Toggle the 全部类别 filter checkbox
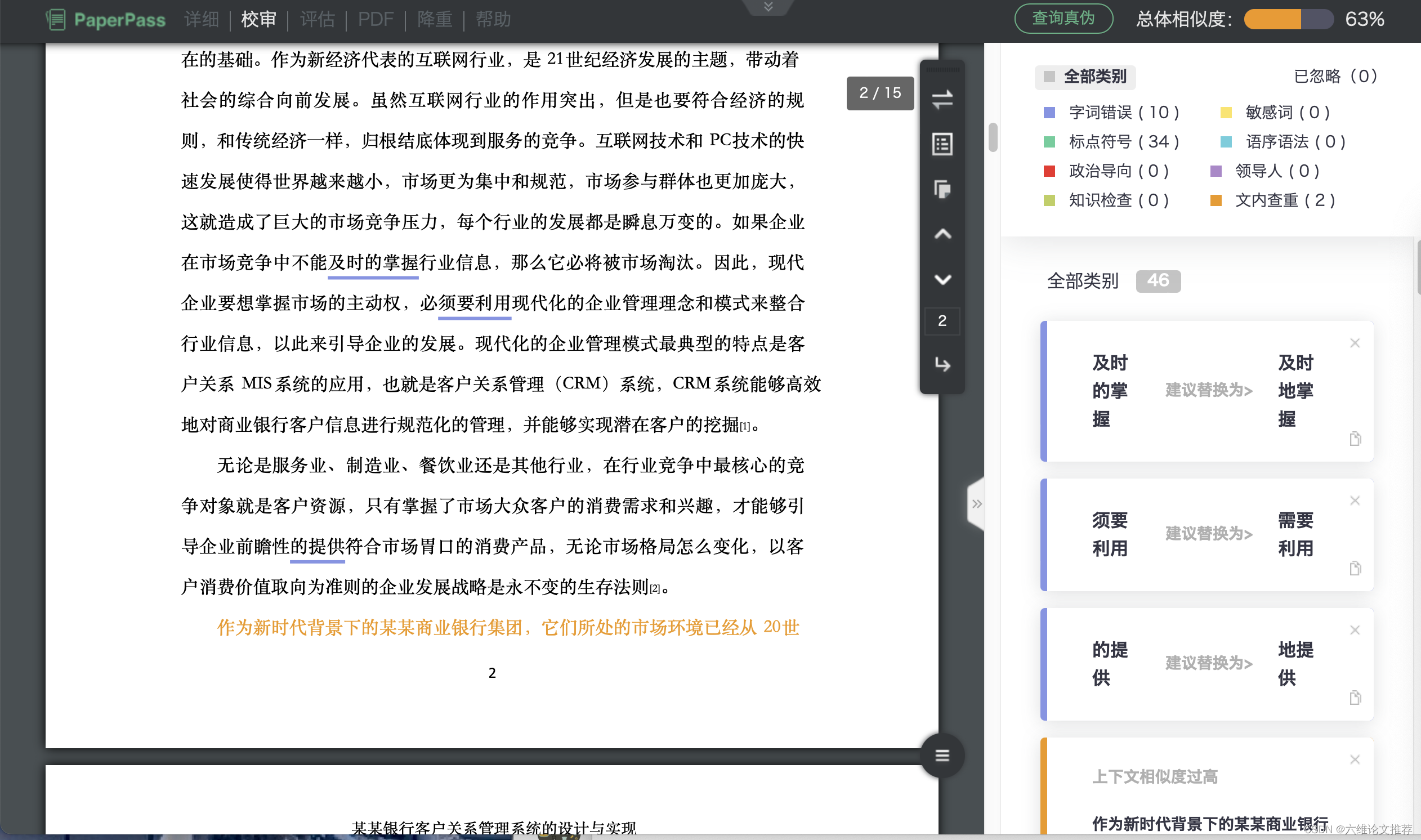Image resolution: width=1421 pixels, height=840 pixels. pyautogui.click(x=1049, y=77)
